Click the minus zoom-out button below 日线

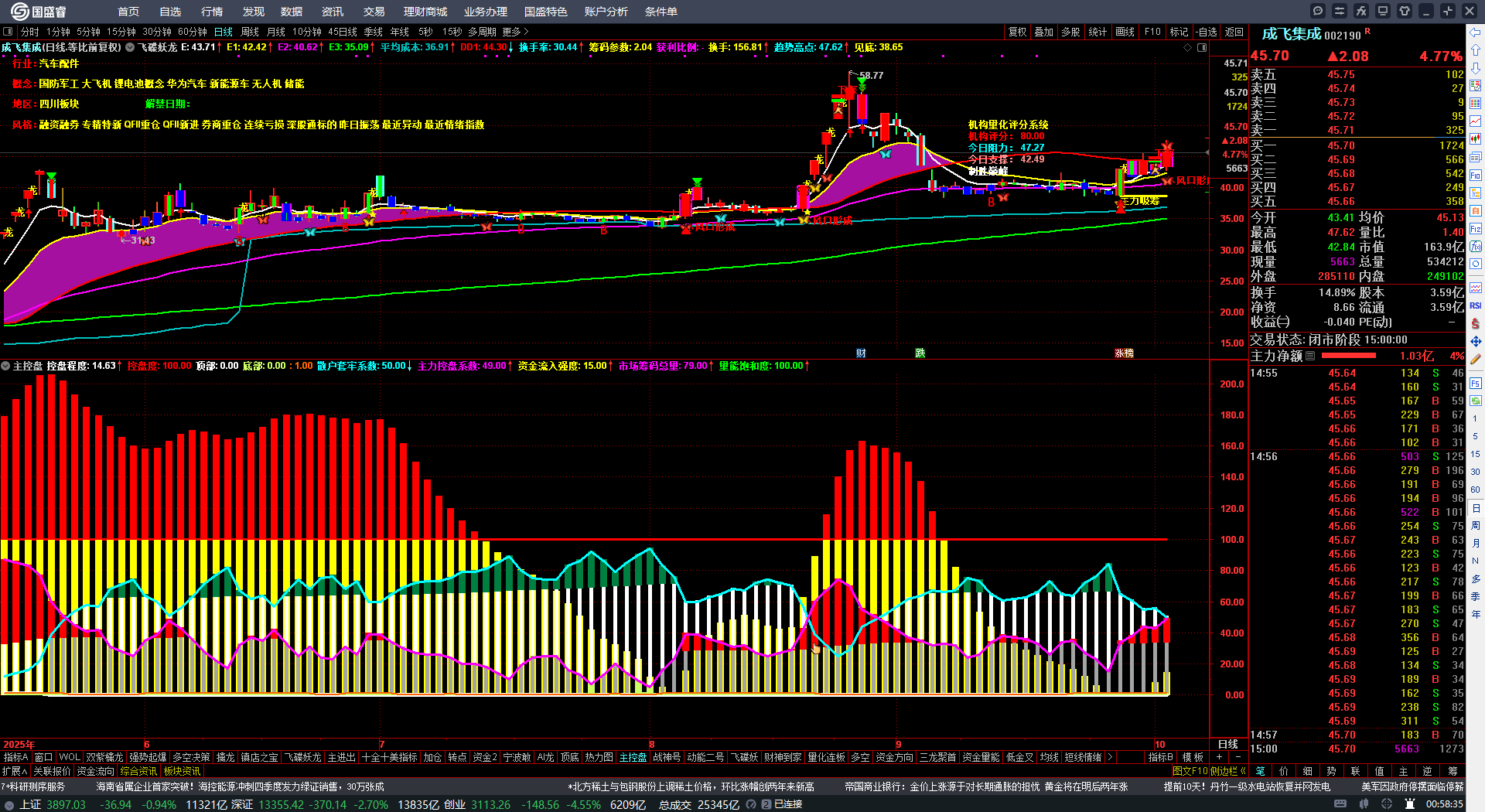[1238, 757]
